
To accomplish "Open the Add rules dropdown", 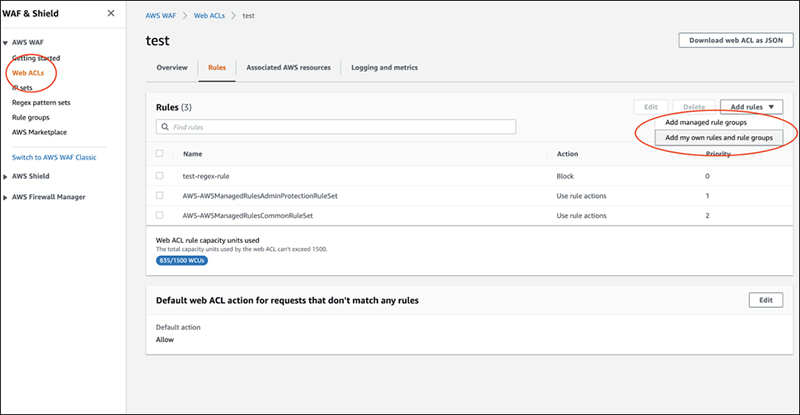I will [752, 107].
